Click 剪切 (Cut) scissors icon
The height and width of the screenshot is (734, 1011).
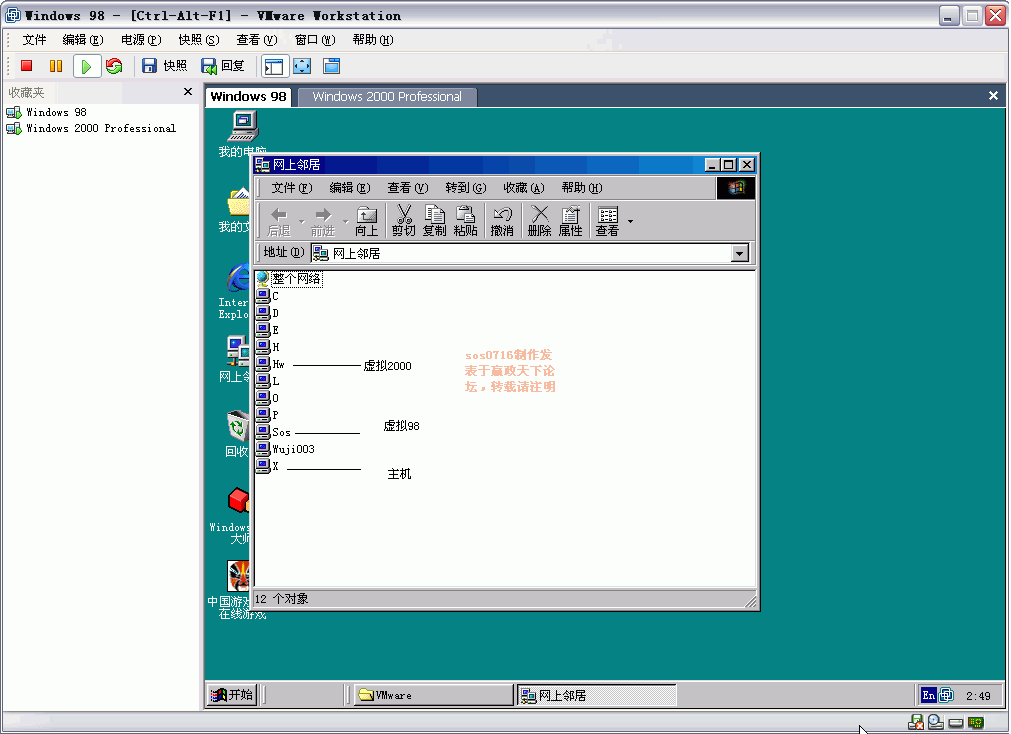404,221
